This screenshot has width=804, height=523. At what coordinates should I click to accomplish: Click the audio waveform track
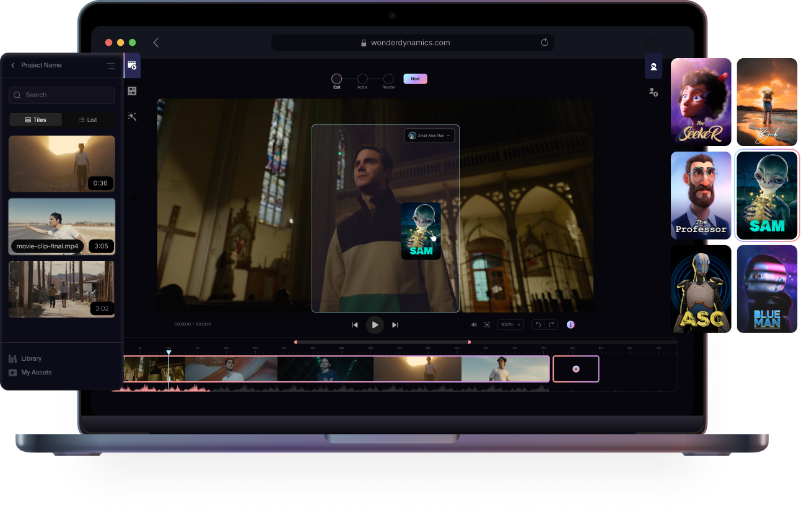tap(331, 388)
